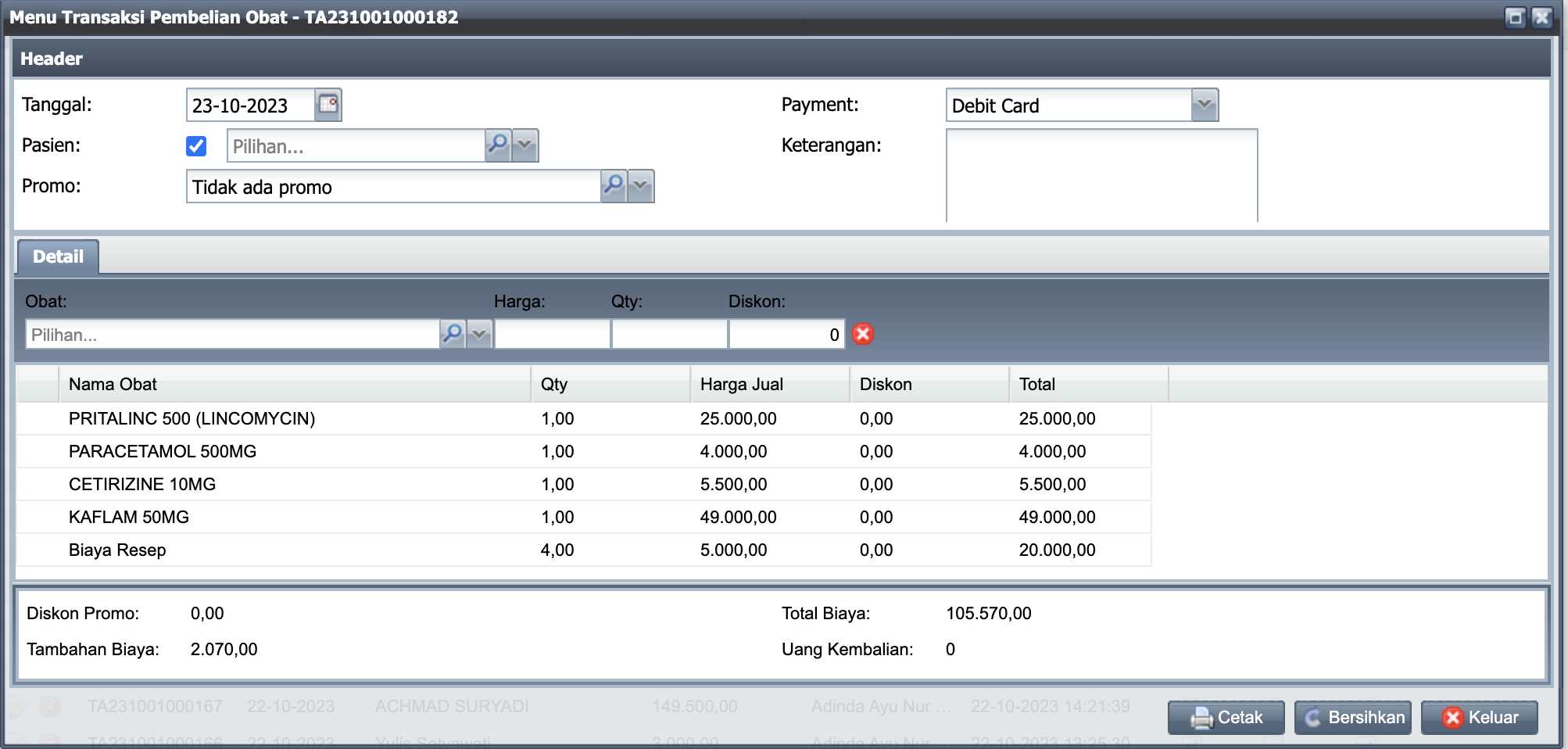Expand the Payment Debit Card dropdown

(1205, 105)
